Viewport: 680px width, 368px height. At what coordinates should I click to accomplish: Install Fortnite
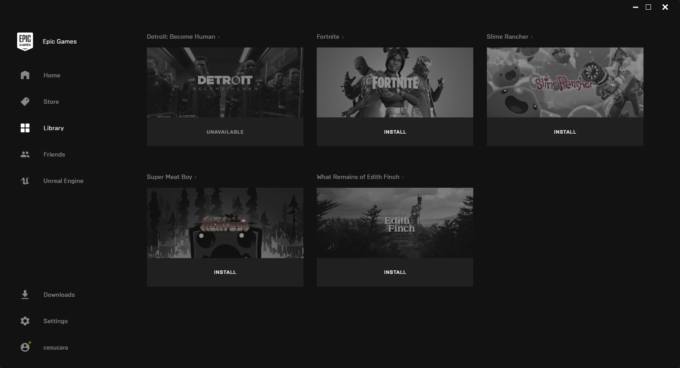click(395, 132)
